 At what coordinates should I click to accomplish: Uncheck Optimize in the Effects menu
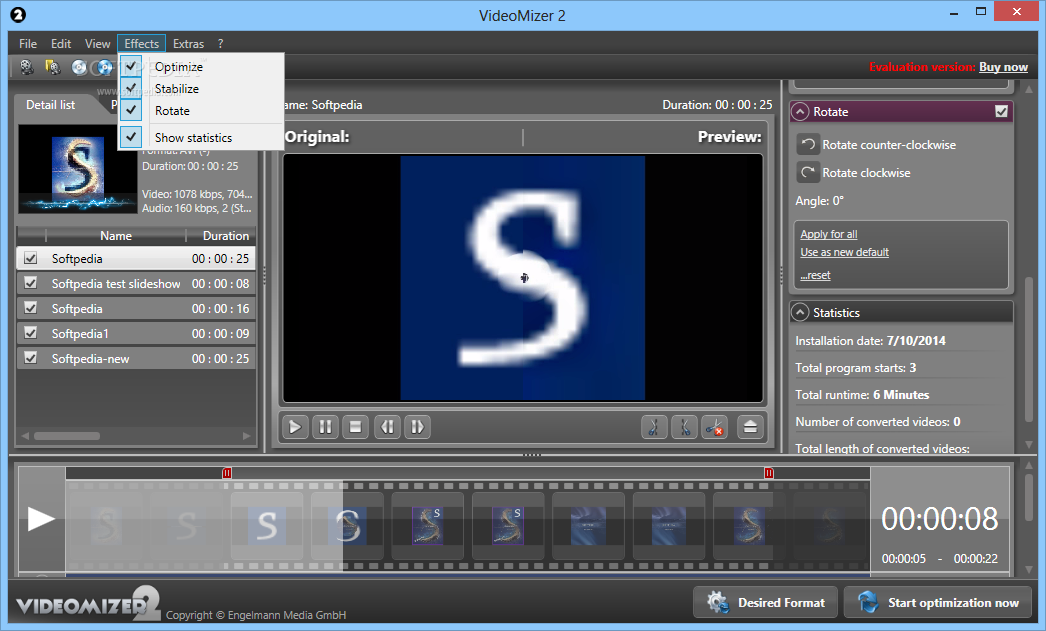(x=131, y=66)
